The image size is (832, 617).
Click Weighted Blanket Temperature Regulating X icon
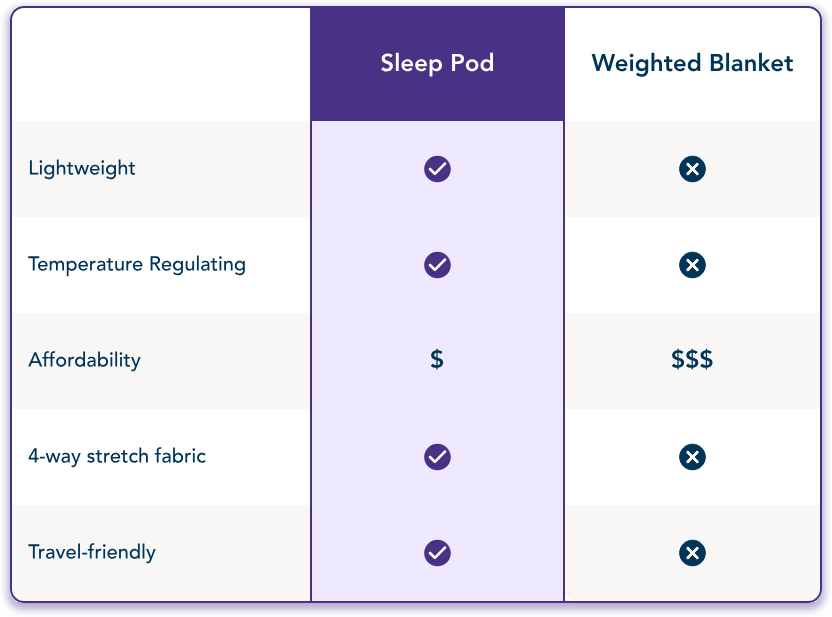(x=692, y=265)
